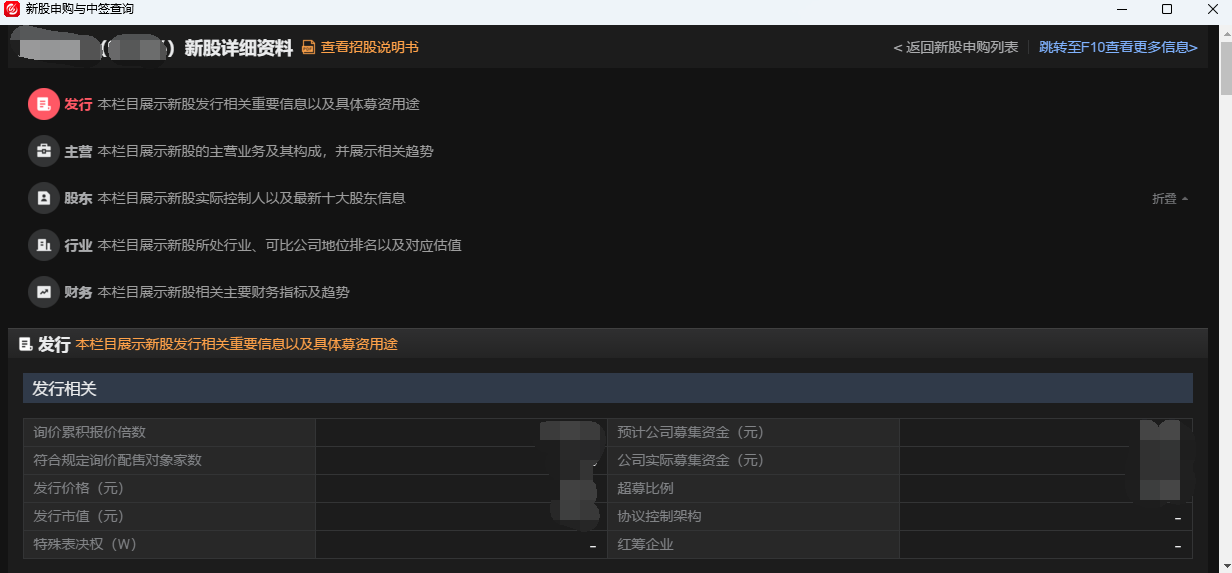This screenshot has height=573, width=1232.
Task: Click the 行业 building icon
Action: (x=44, y=245)
